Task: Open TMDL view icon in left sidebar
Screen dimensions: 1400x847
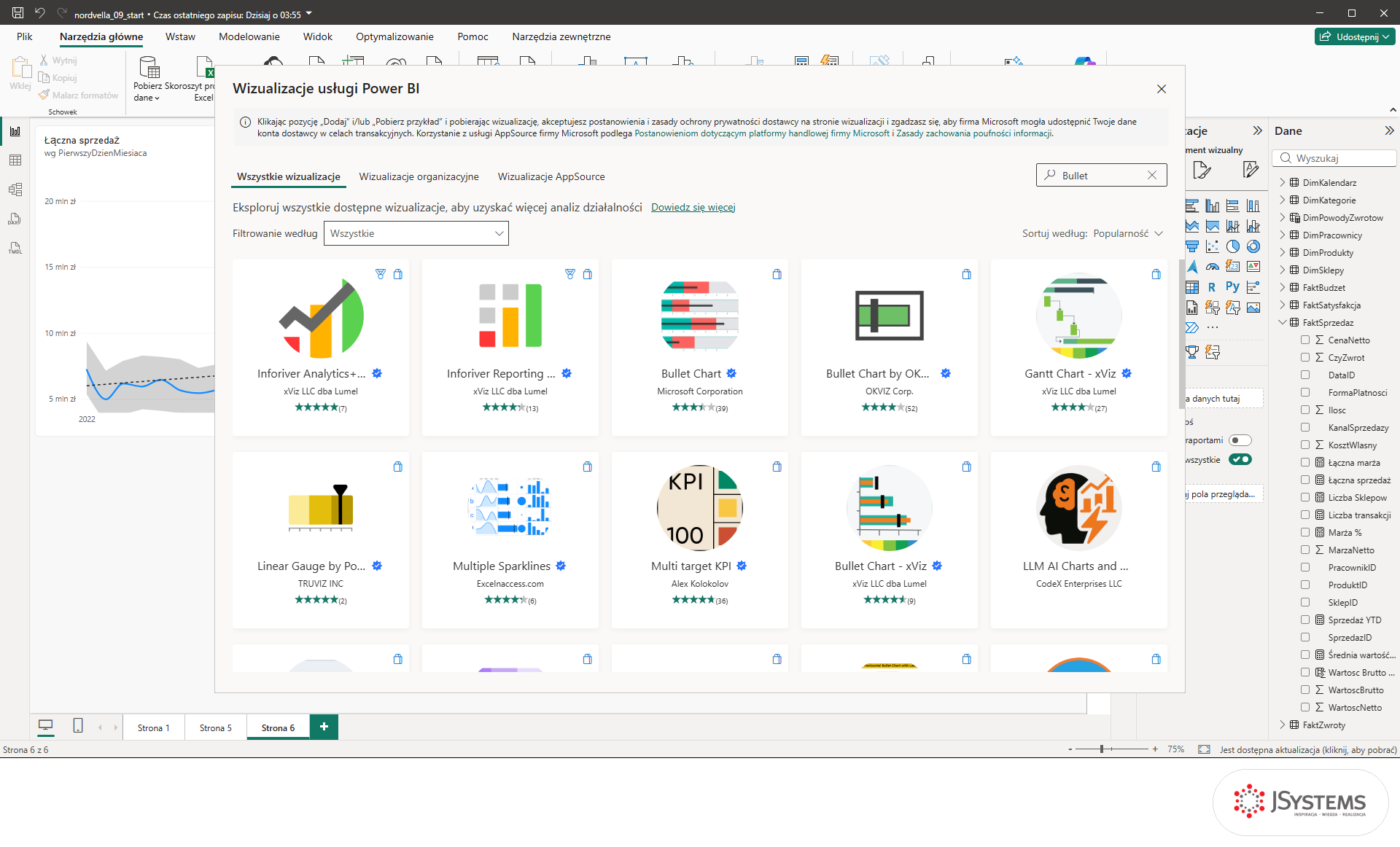Action: [15, 248]
